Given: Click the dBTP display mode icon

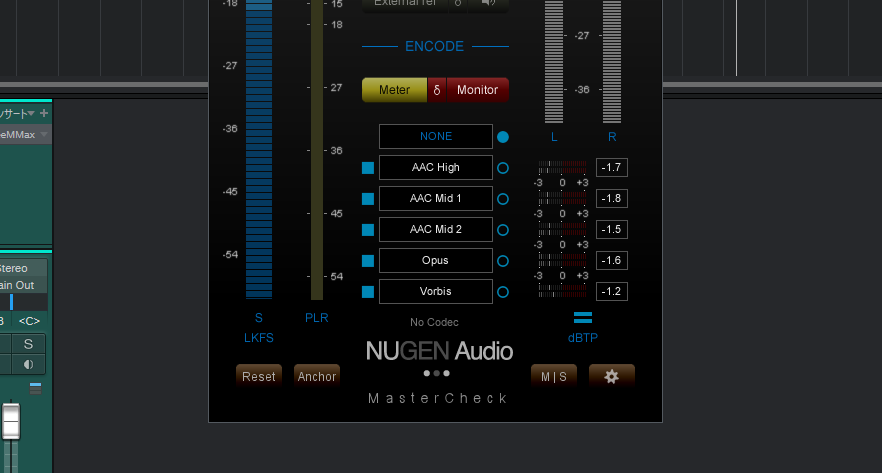Looking at the screenshot, I should (583, 317).
